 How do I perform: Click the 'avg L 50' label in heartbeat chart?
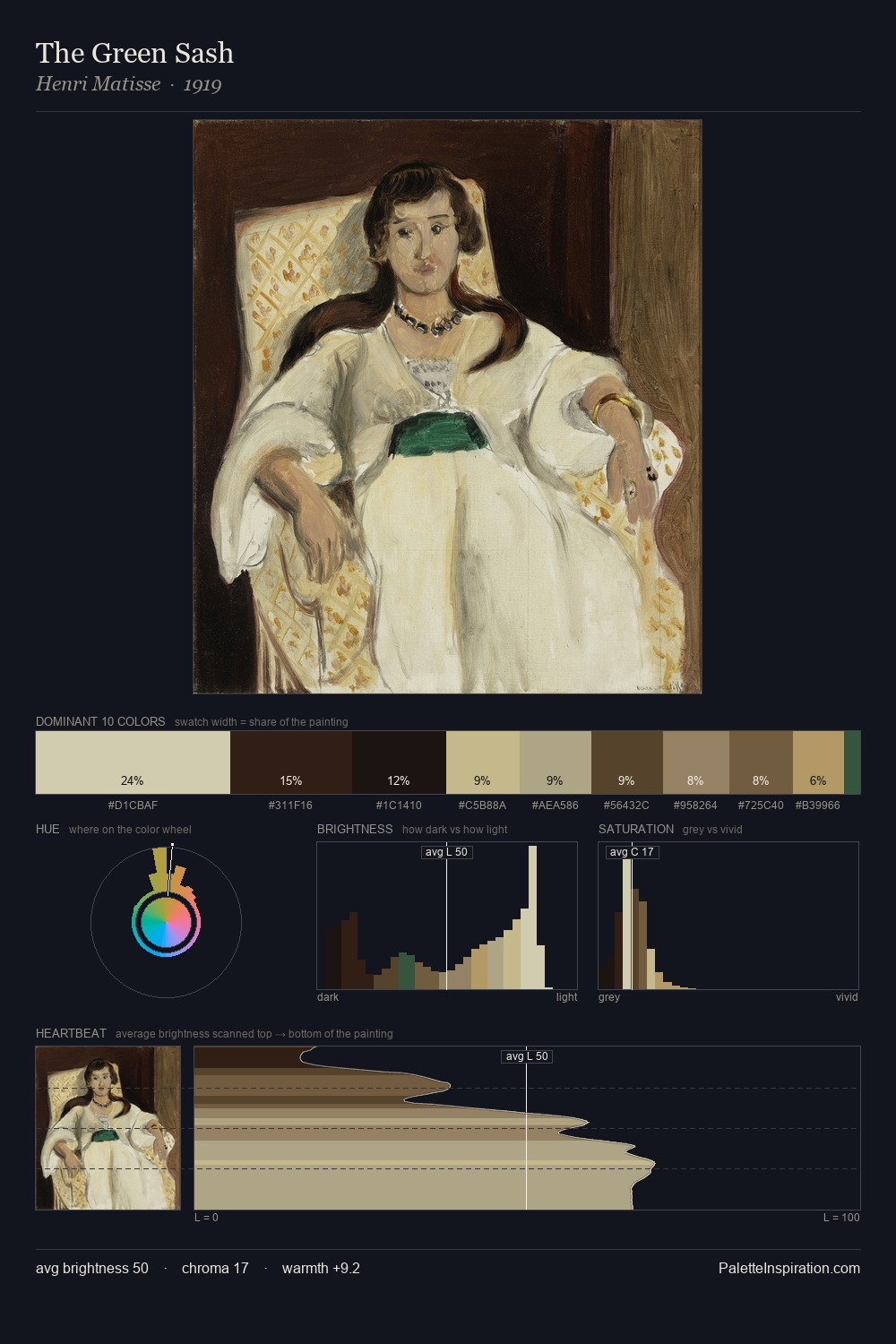pos(527,1056)
